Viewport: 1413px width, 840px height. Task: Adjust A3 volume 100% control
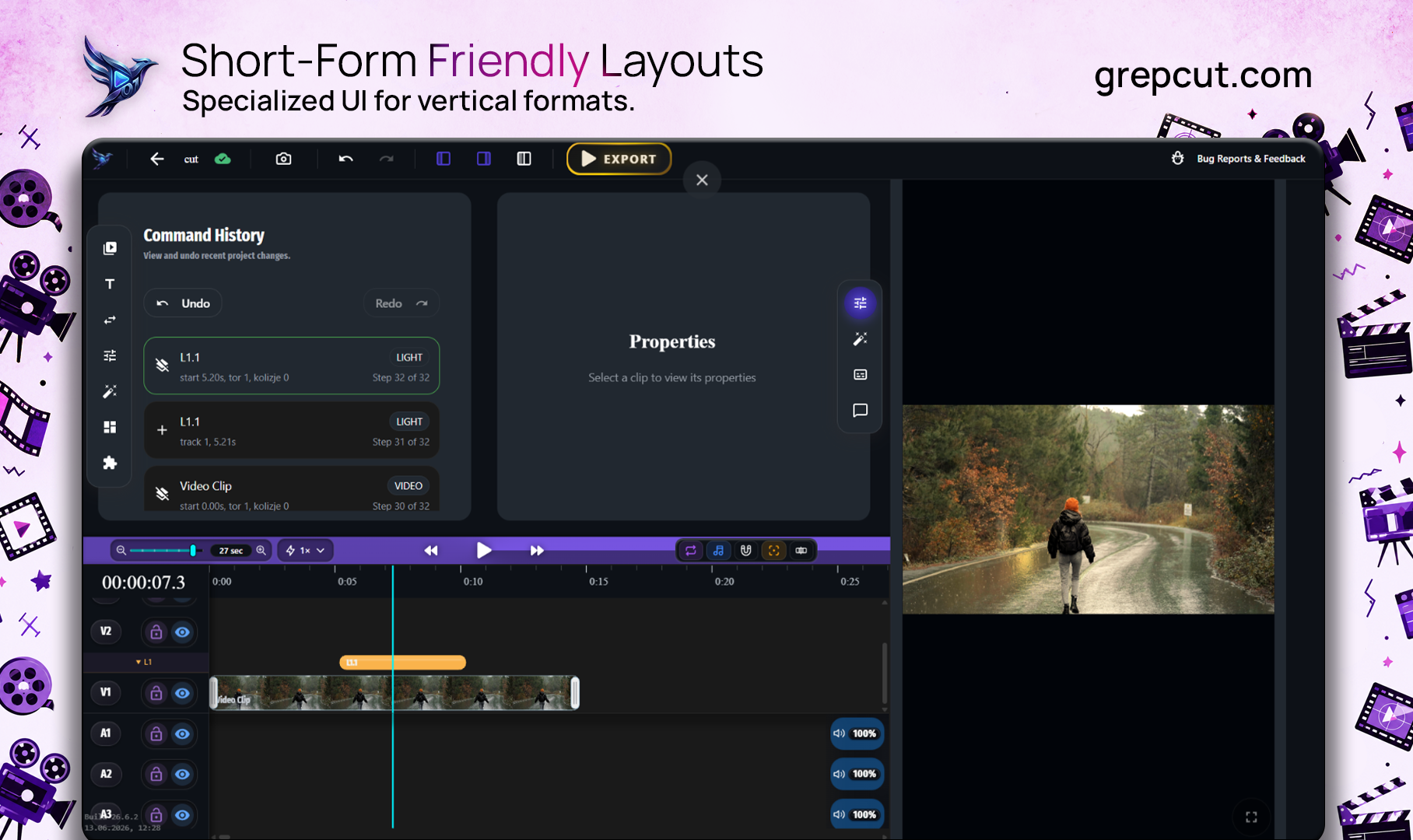[857, 814]
